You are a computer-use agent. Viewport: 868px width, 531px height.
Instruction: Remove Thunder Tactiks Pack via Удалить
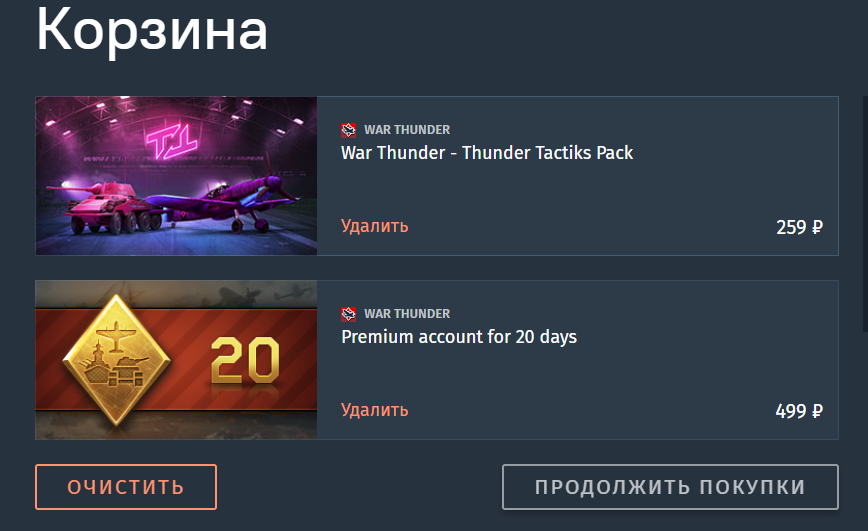click(x=375, y=226)
